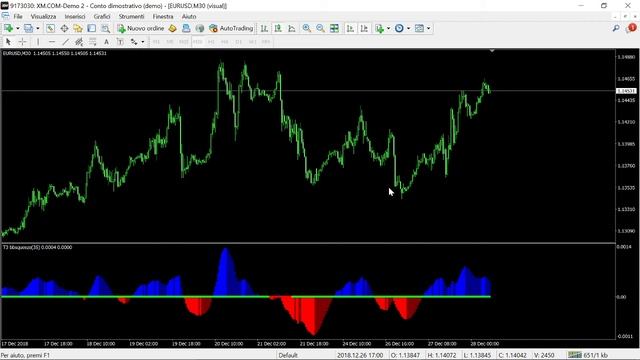640x360 pixels.
Task: Switch chart to bar chart icon
Action: (x=264, y=28)
